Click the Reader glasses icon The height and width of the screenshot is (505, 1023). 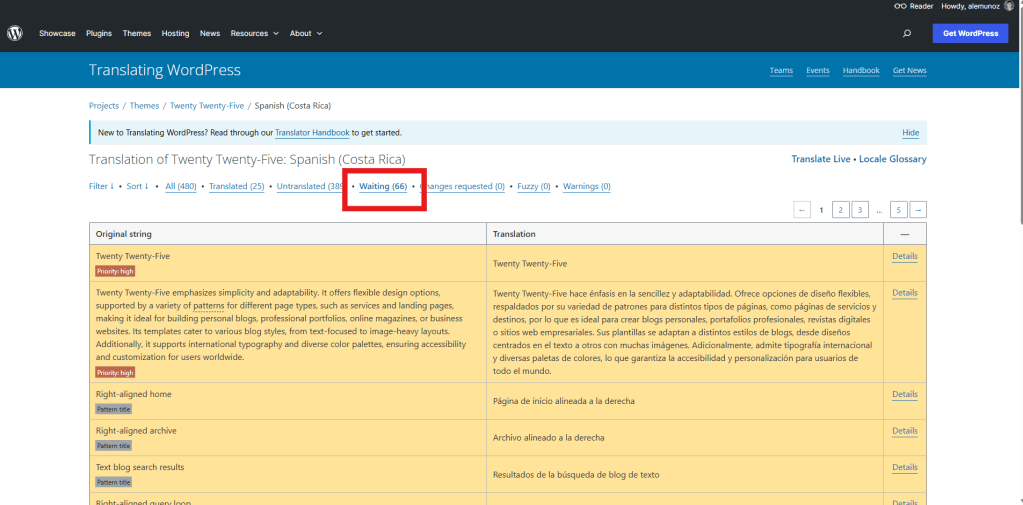pyautogui.click(x=900, y=6)
